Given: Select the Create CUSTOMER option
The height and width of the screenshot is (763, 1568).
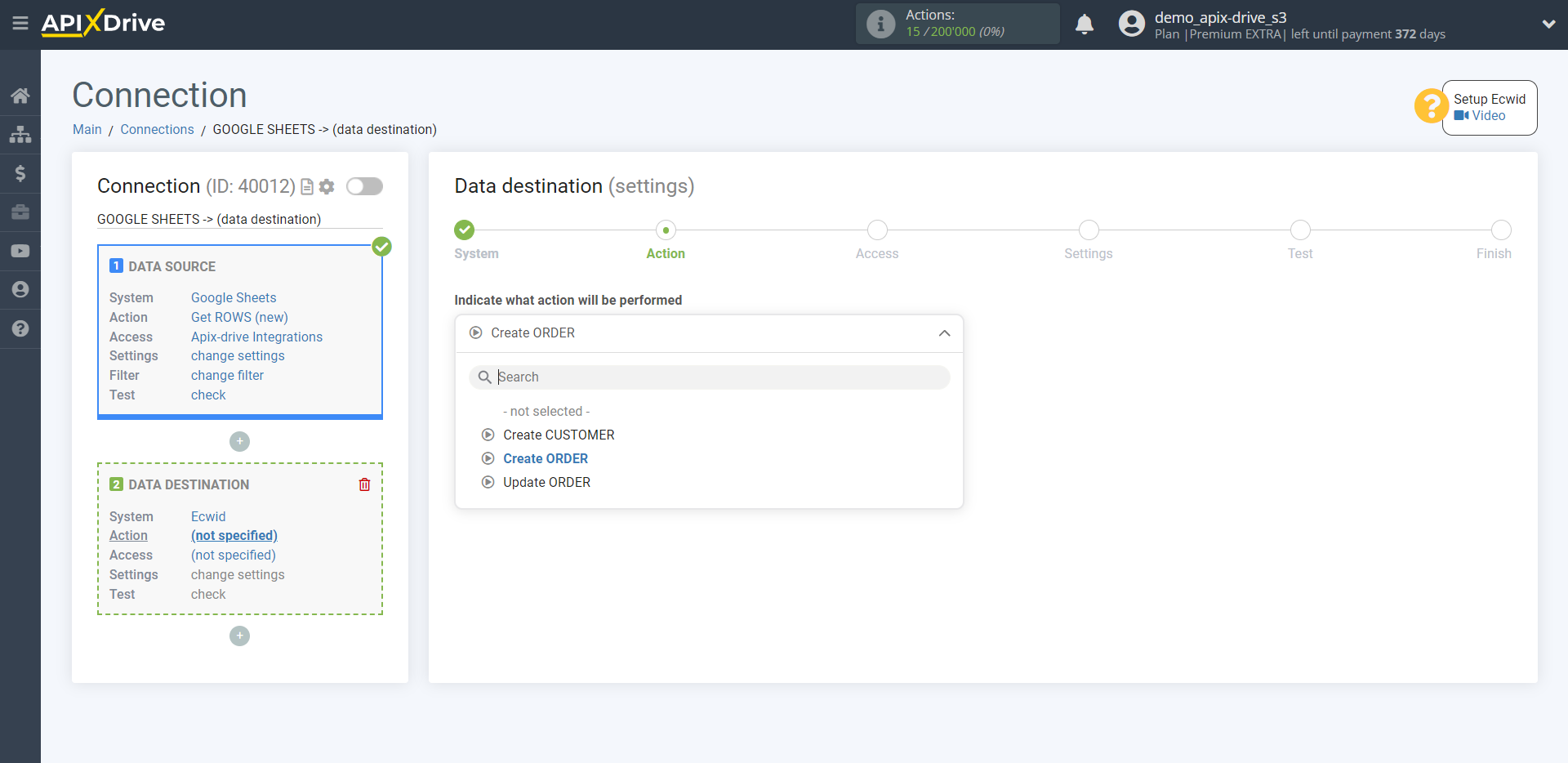Looking at the screenshot, I should pos(559,435).
